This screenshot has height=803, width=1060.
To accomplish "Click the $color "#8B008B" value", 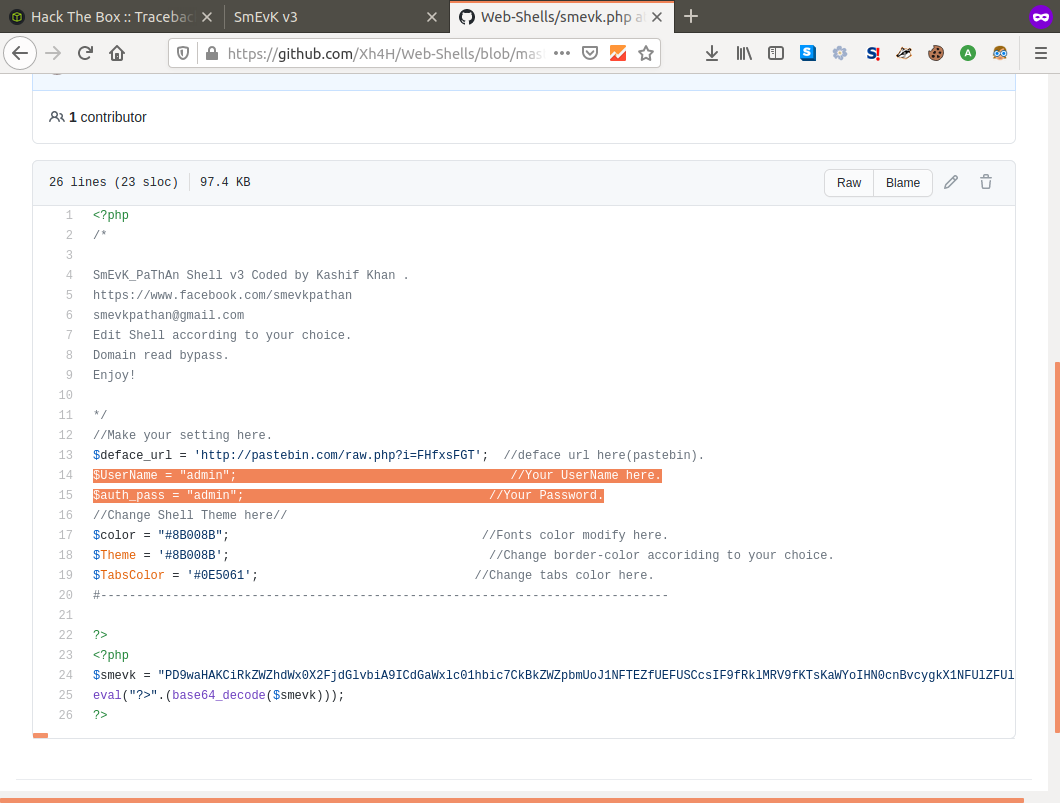I will click(190, 535).
